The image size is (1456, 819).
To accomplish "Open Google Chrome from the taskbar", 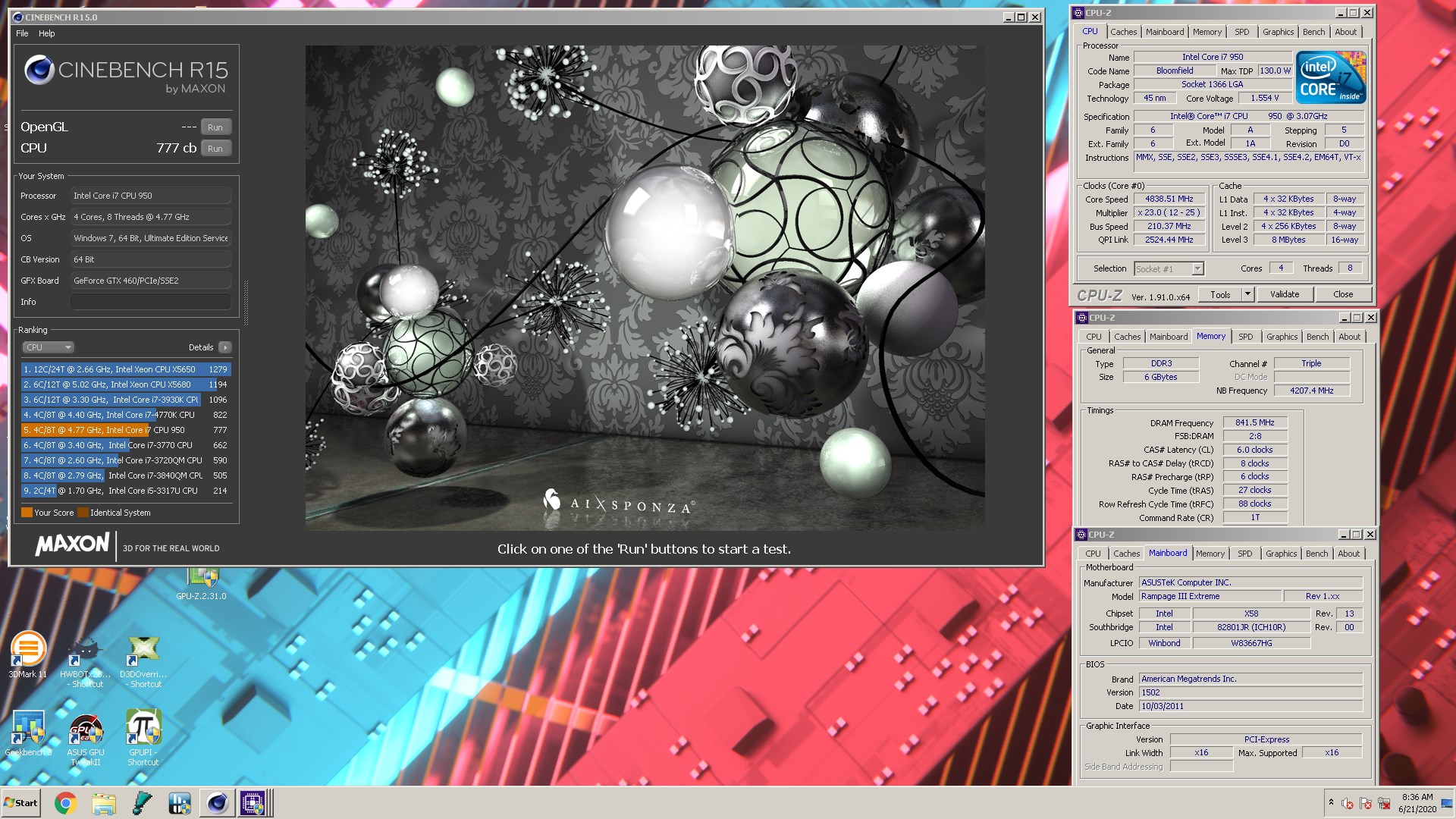I will (x=66, y=803).
